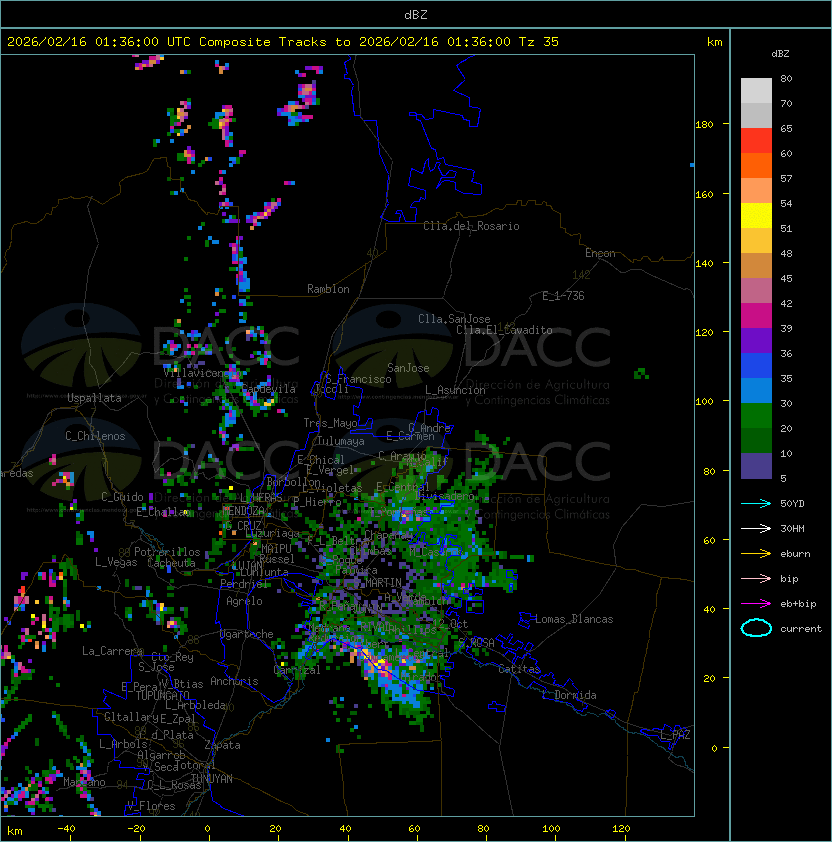Click the Uspallata place label
This screenshot has width=832, height=842.
coord(94,398)
